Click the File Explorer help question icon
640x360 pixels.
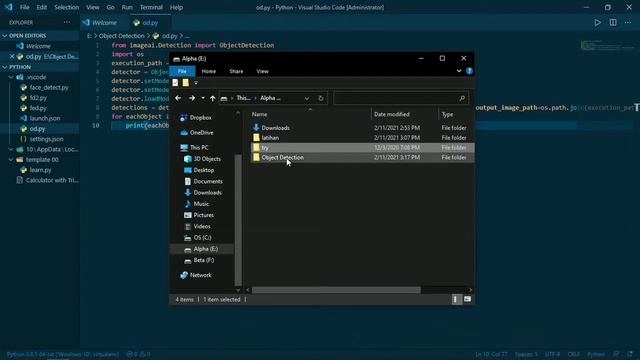click(469, 71)
